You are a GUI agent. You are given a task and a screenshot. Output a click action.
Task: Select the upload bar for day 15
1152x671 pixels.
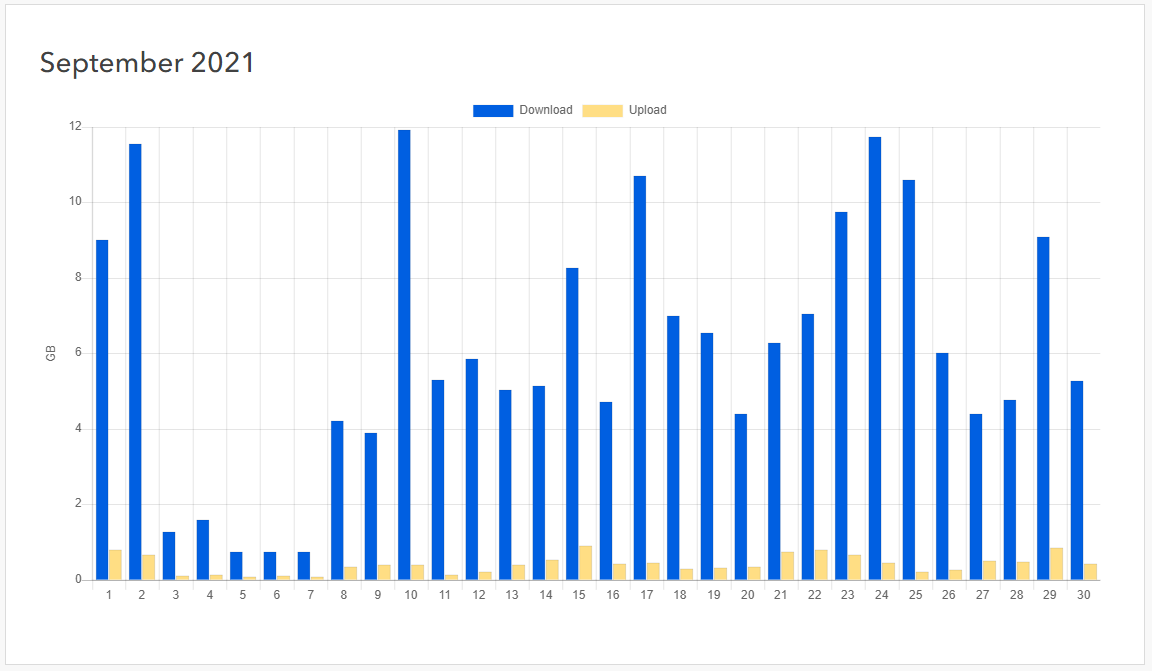586,563
